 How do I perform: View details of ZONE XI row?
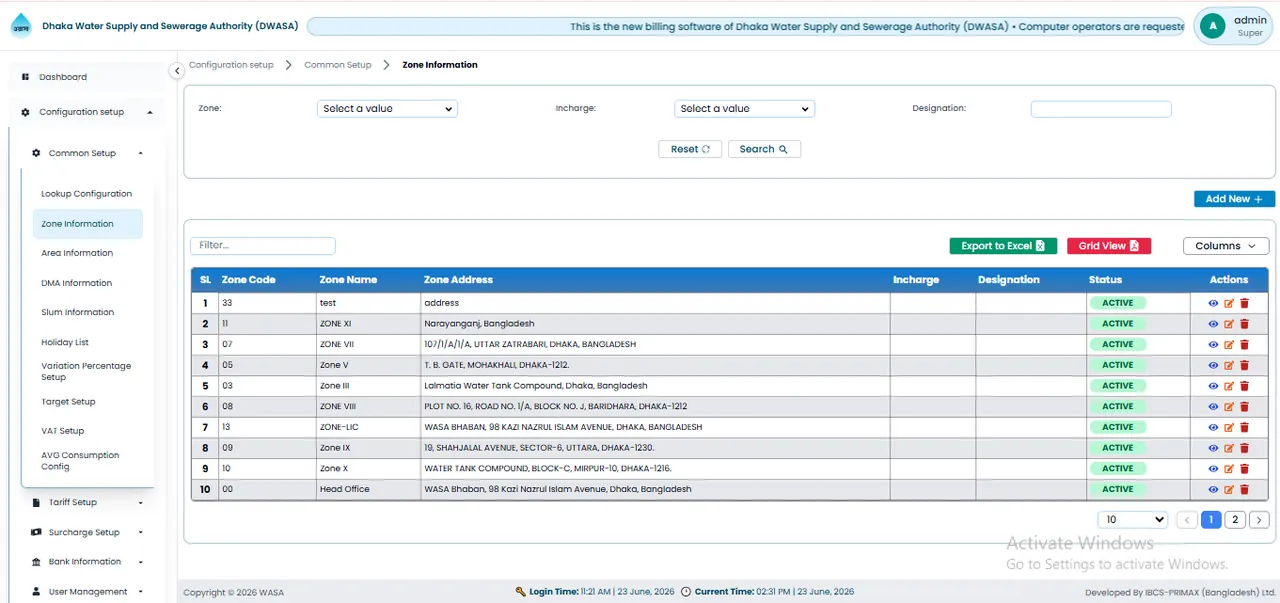click(1213, 324)
